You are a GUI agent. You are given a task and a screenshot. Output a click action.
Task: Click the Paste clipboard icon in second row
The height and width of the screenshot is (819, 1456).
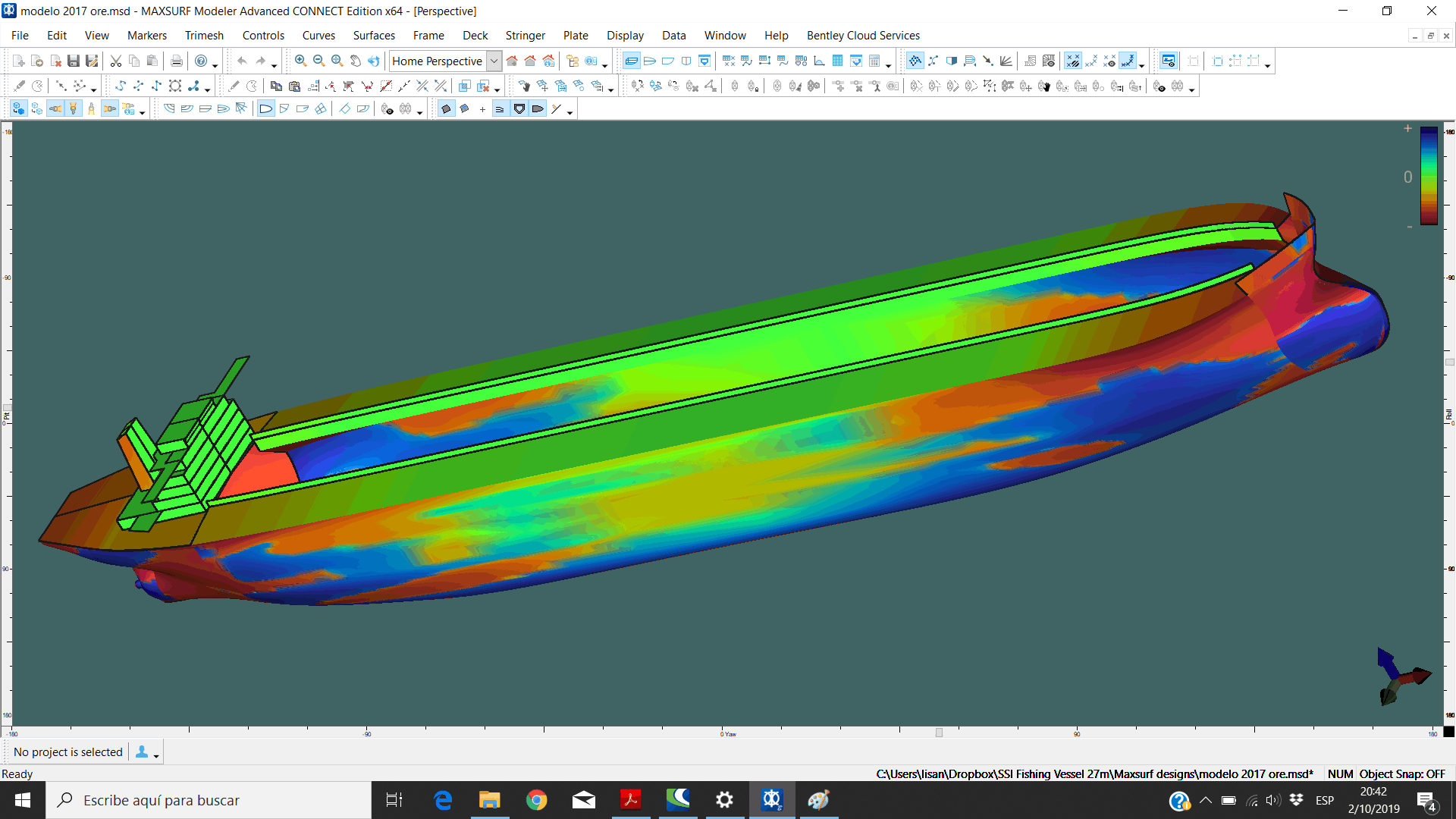tap(295, 86)
